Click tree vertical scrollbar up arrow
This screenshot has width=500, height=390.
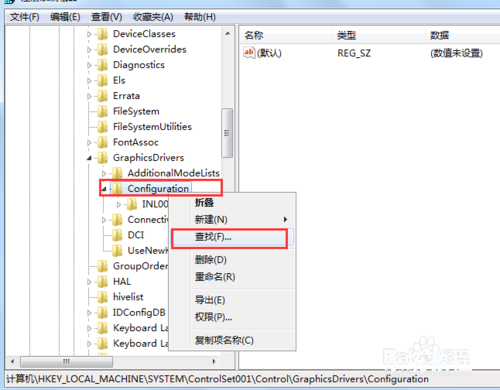tap(228, 33)
